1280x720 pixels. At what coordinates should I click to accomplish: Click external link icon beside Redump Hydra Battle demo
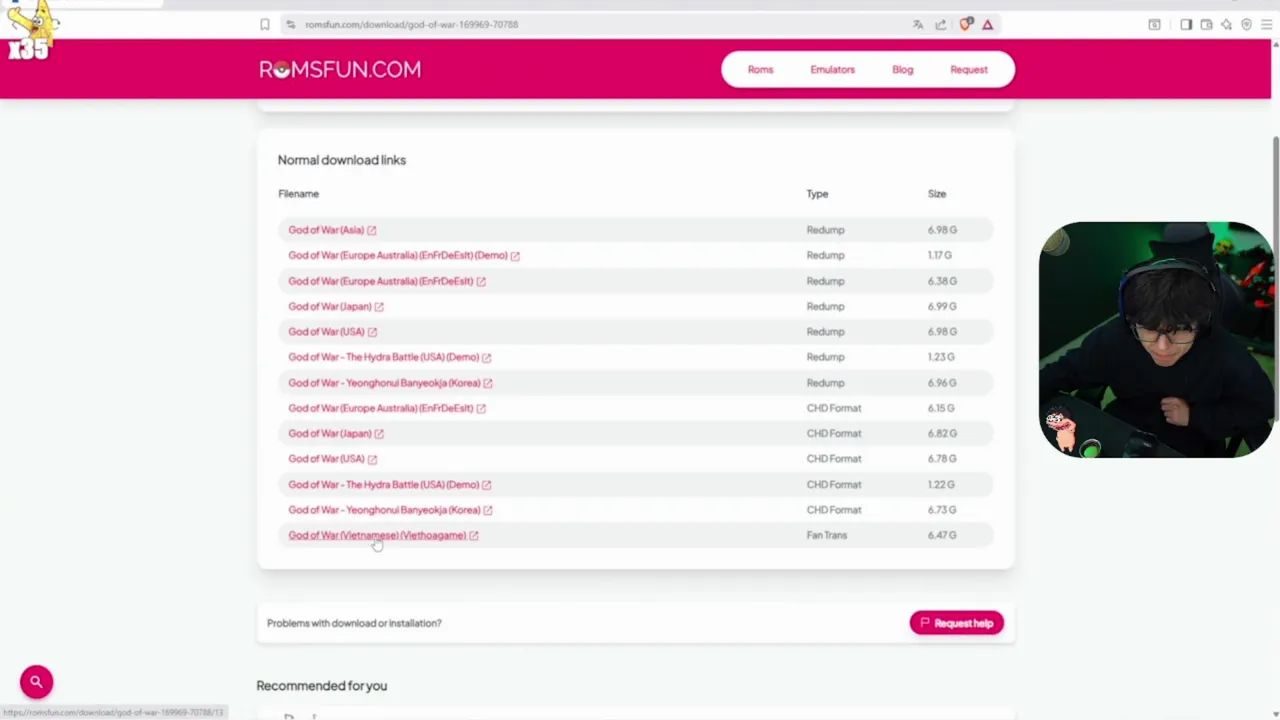click(487, 357)
